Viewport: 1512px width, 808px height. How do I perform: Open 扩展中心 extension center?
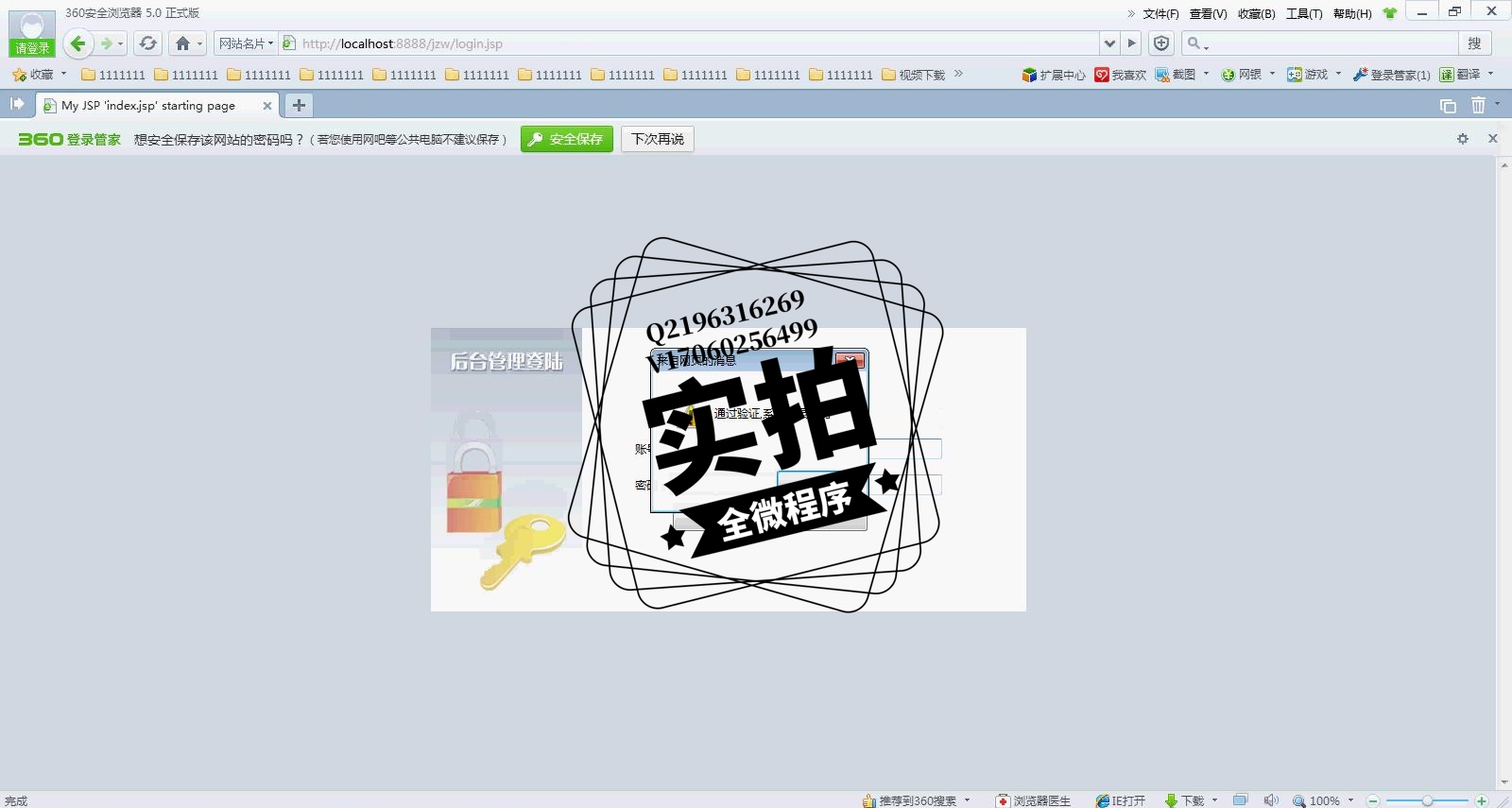point(1054,75)
